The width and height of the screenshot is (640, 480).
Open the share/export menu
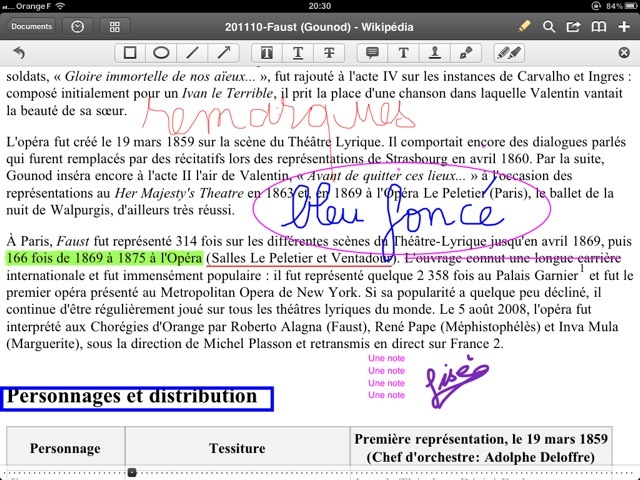click(x=575, y=26)
